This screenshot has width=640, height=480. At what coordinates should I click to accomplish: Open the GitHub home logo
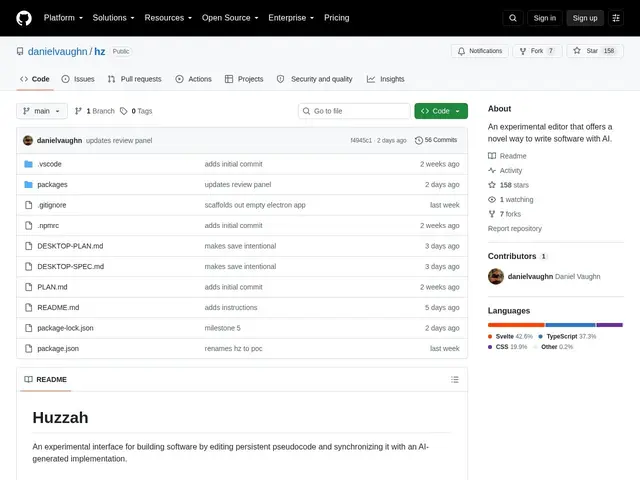pyautogui.click(x=24, y=18)
